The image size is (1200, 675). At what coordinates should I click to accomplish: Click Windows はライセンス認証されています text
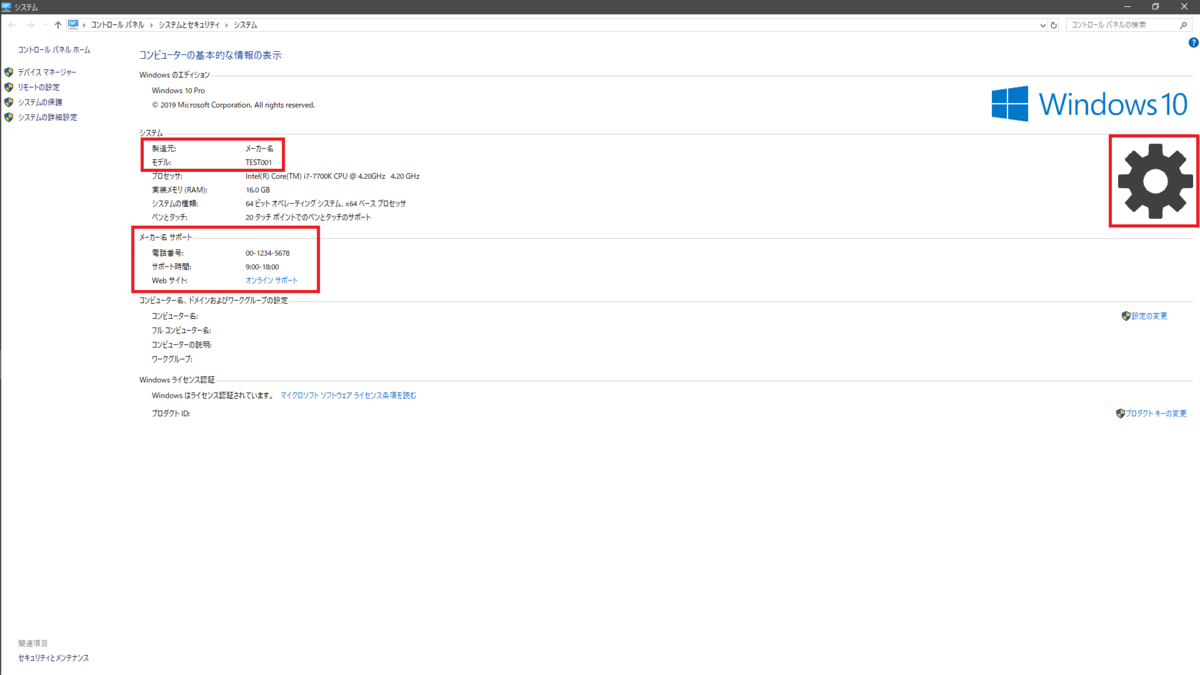(212, 396)
